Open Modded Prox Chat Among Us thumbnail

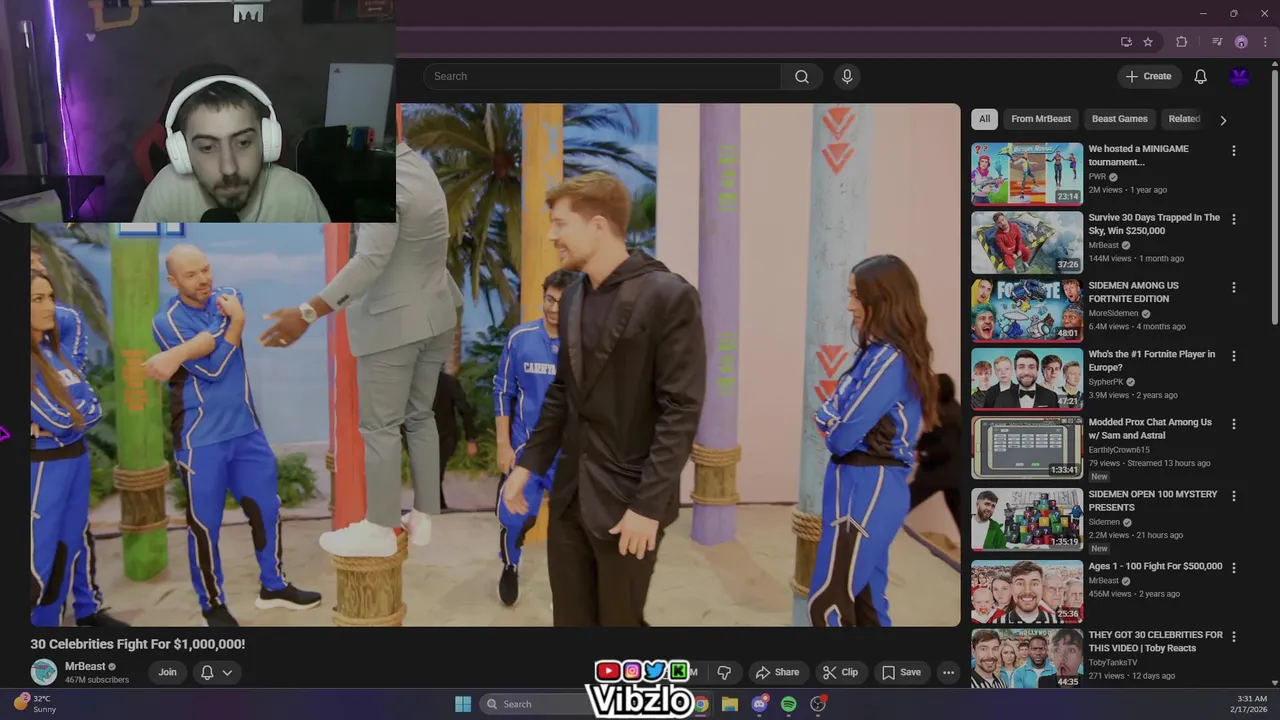click(1027, 447)
